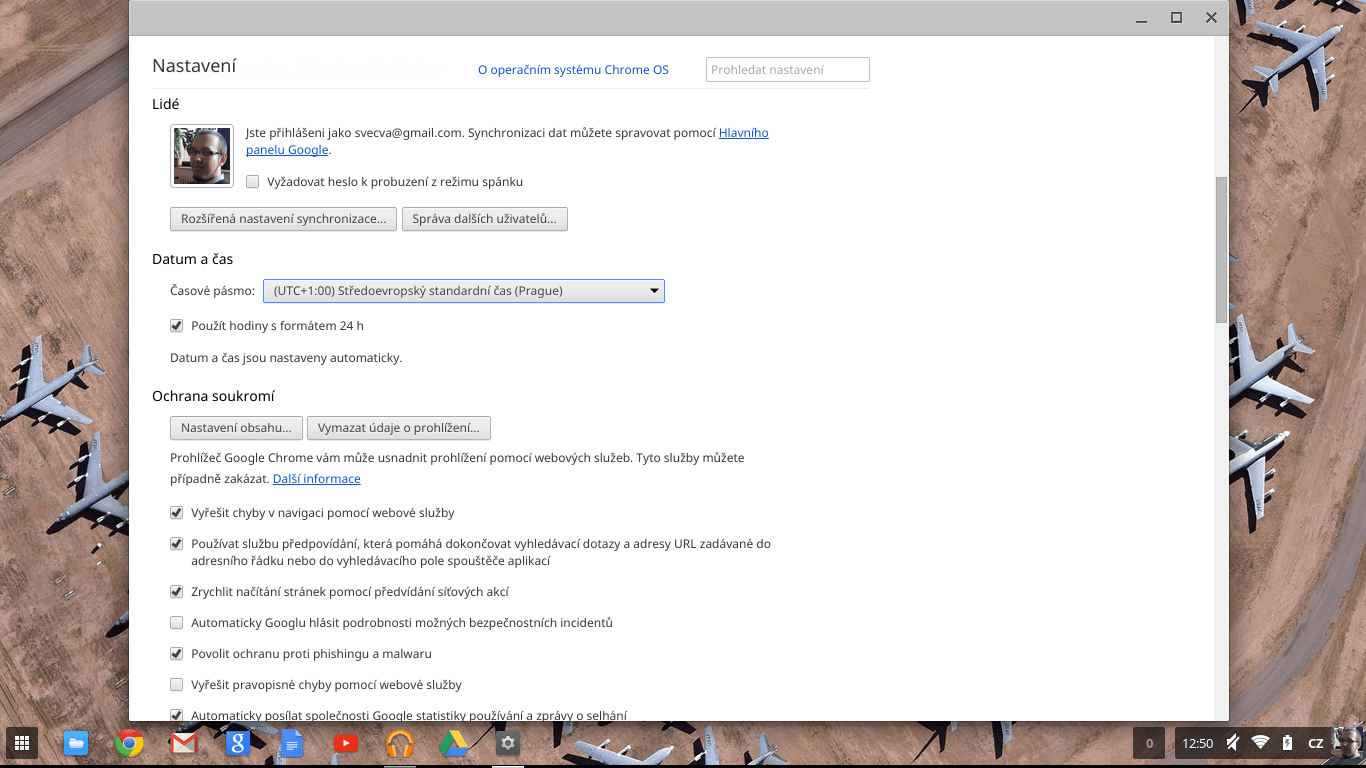The height and width of the screenshot is (768, 1366).
Task: Click Rozšířená nastavení synchronizace button
Action: [283, 219]
